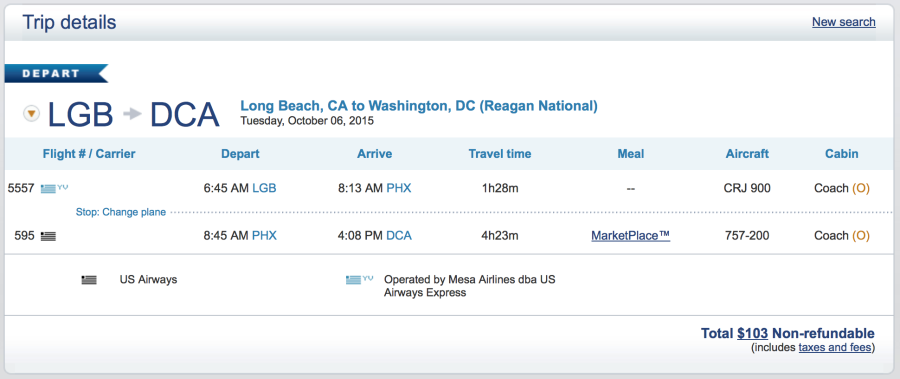Click the Mesa Airlines Express logo in legend
Viewport: 900px width, 379px height.
[x=359, y=280]
